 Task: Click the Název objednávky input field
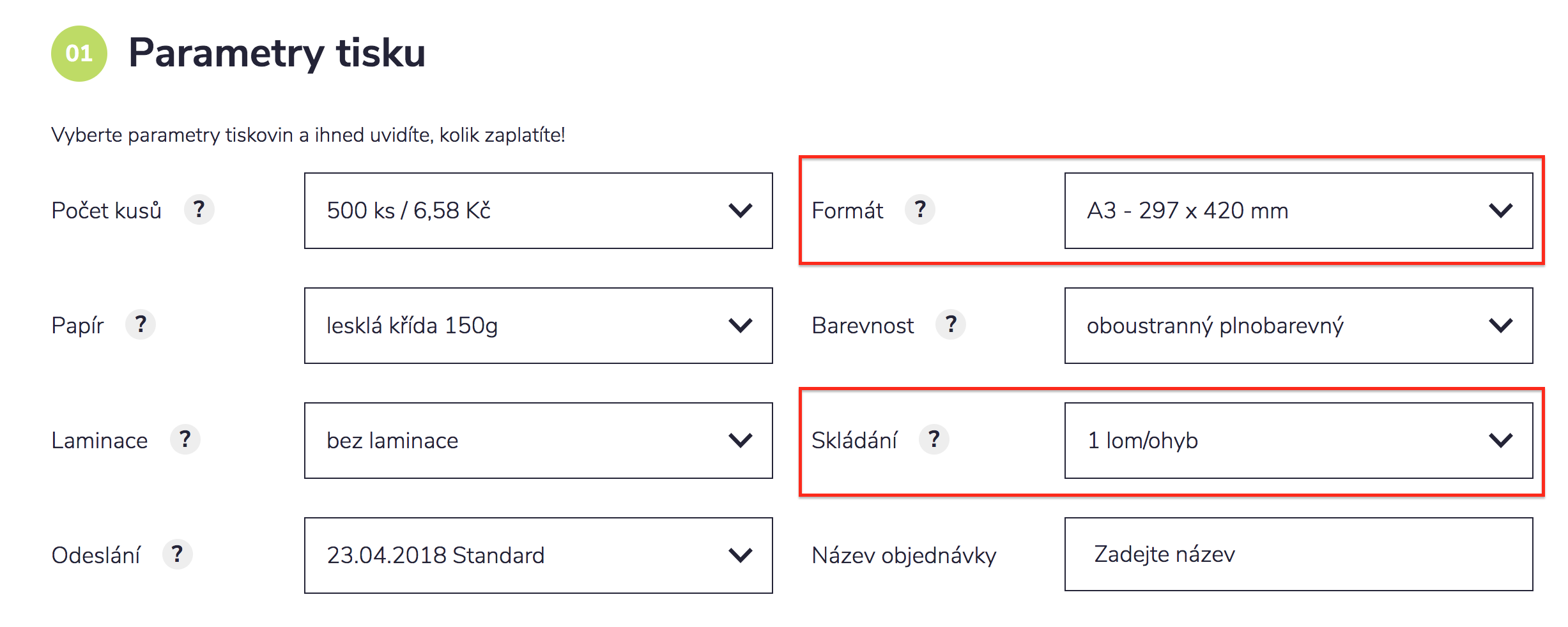[1297, 554]
